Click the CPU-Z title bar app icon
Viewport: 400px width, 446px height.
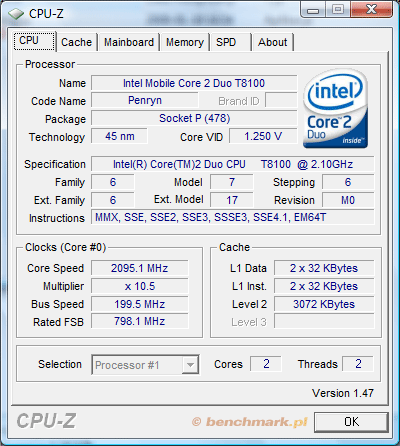pos(16,14)
